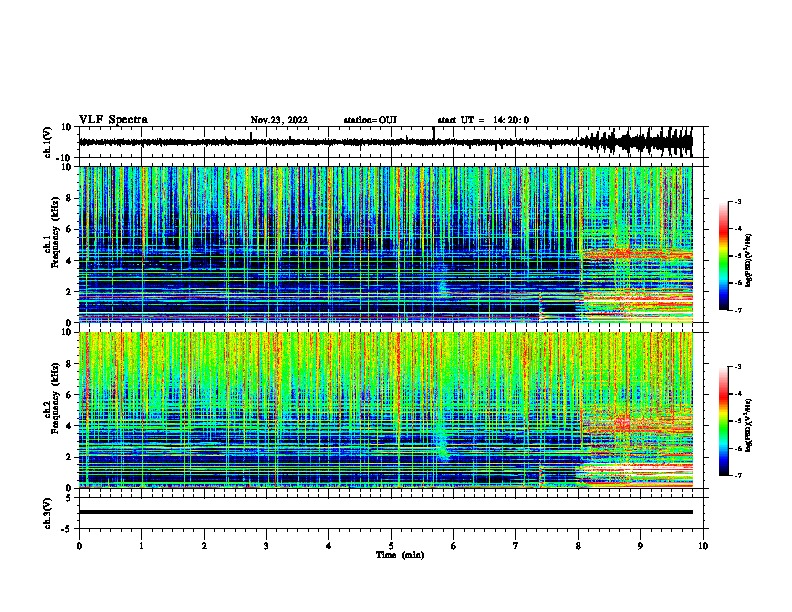Click the 2 kHz tick on ch.2 frequency axis
Screen dimensions: 792x612
(x=69, y=457)
